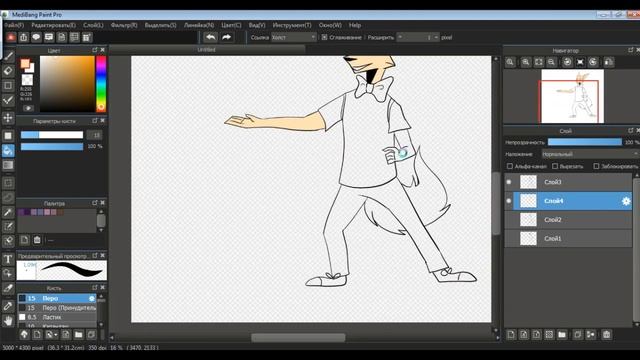
Task: Toggle visibility of Слой3
Action: pyautogui.click(x=509, y=182)
